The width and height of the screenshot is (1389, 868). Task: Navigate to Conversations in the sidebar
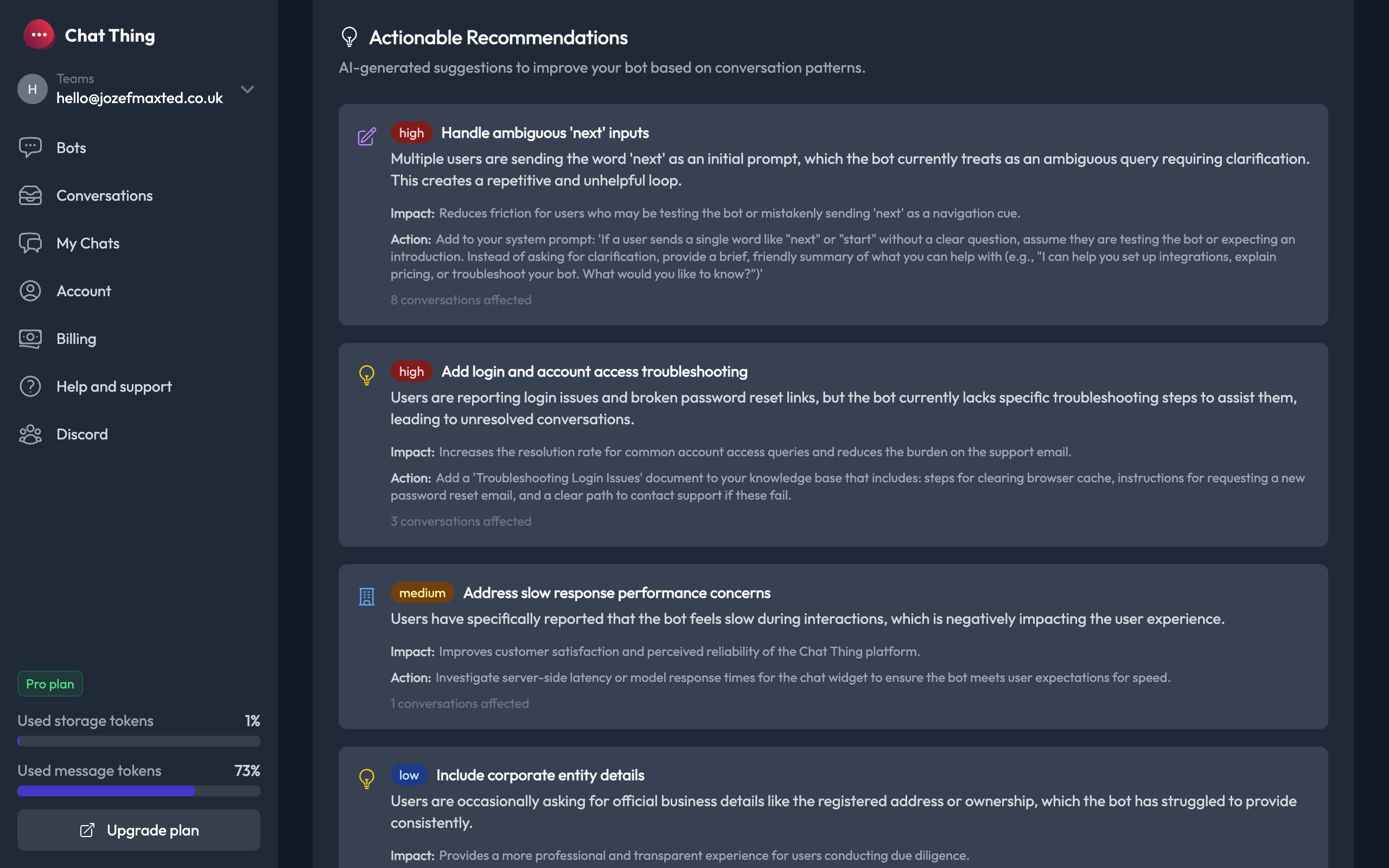point(105,195)
